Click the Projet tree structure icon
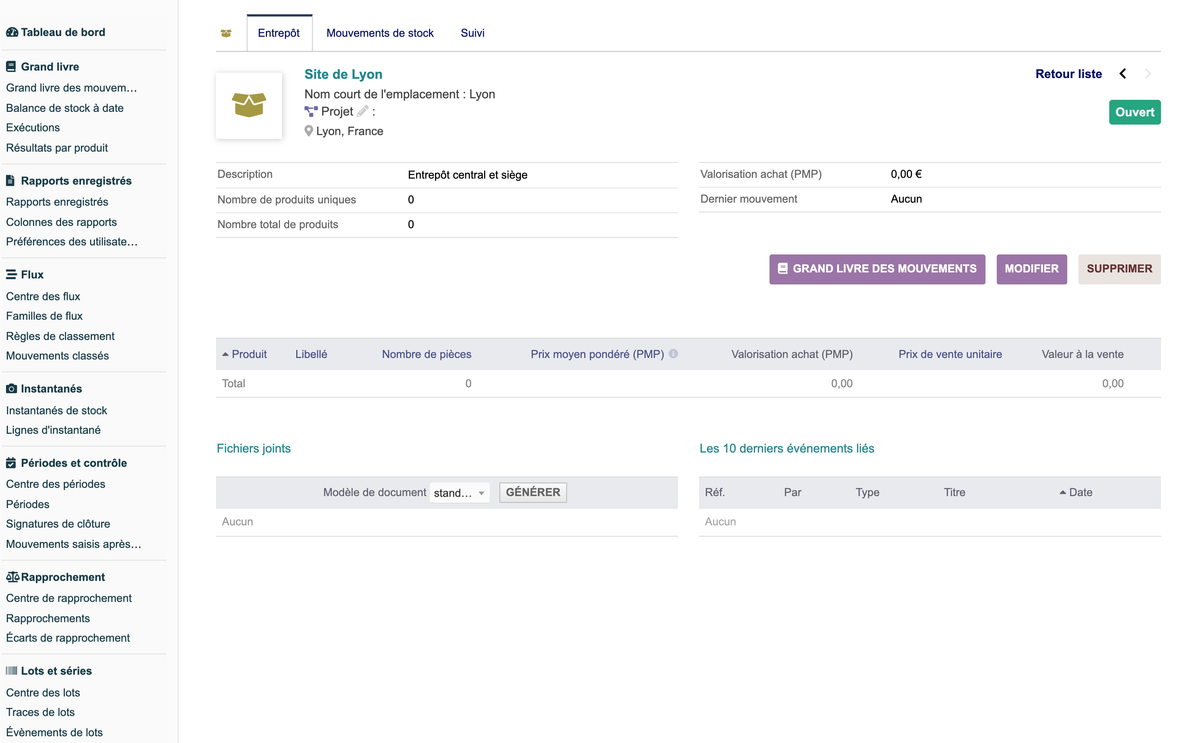This screenshot has width=1200, height=743. (x=311, y=112)
